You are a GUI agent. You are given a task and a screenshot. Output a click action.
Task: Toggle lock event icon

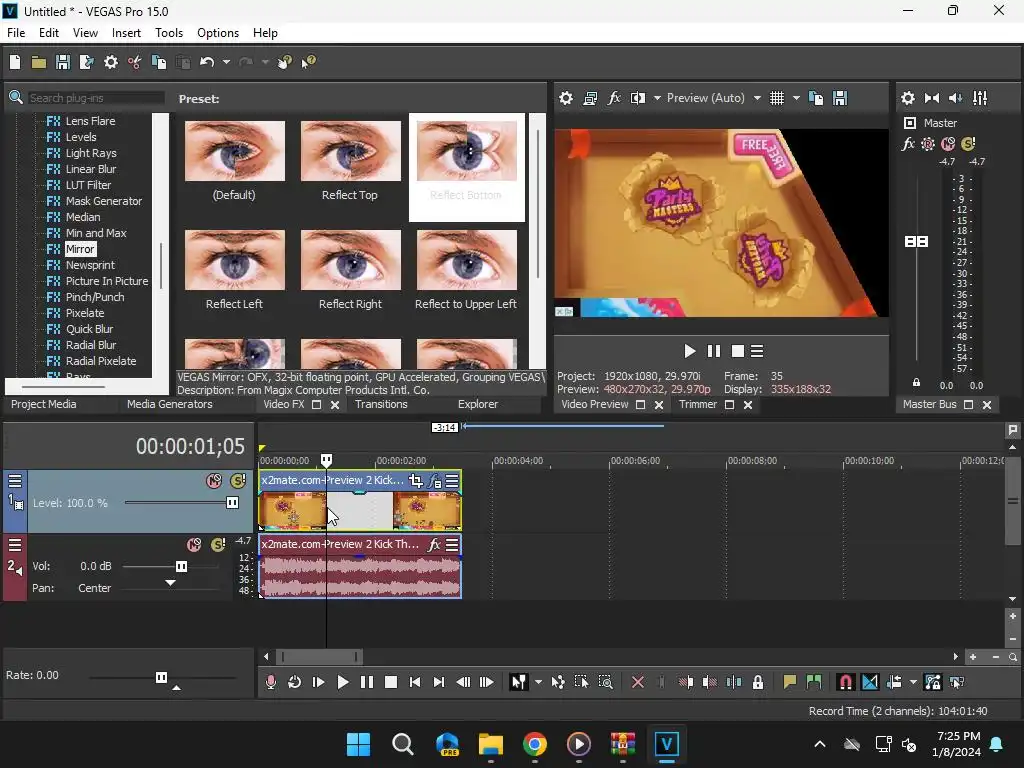(x=758, y=682)
